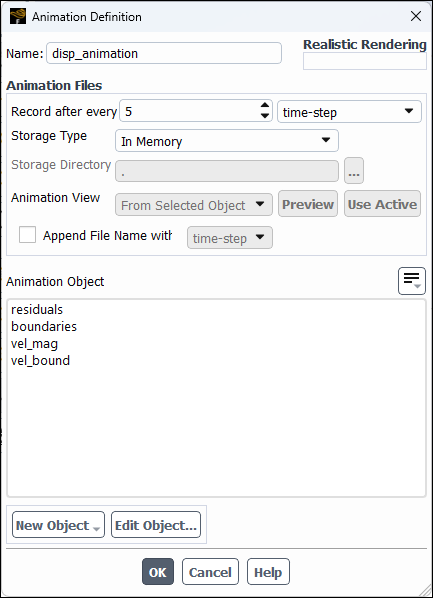Click the Help button
This screenshot has height=598, width=433.
point(268,572)
